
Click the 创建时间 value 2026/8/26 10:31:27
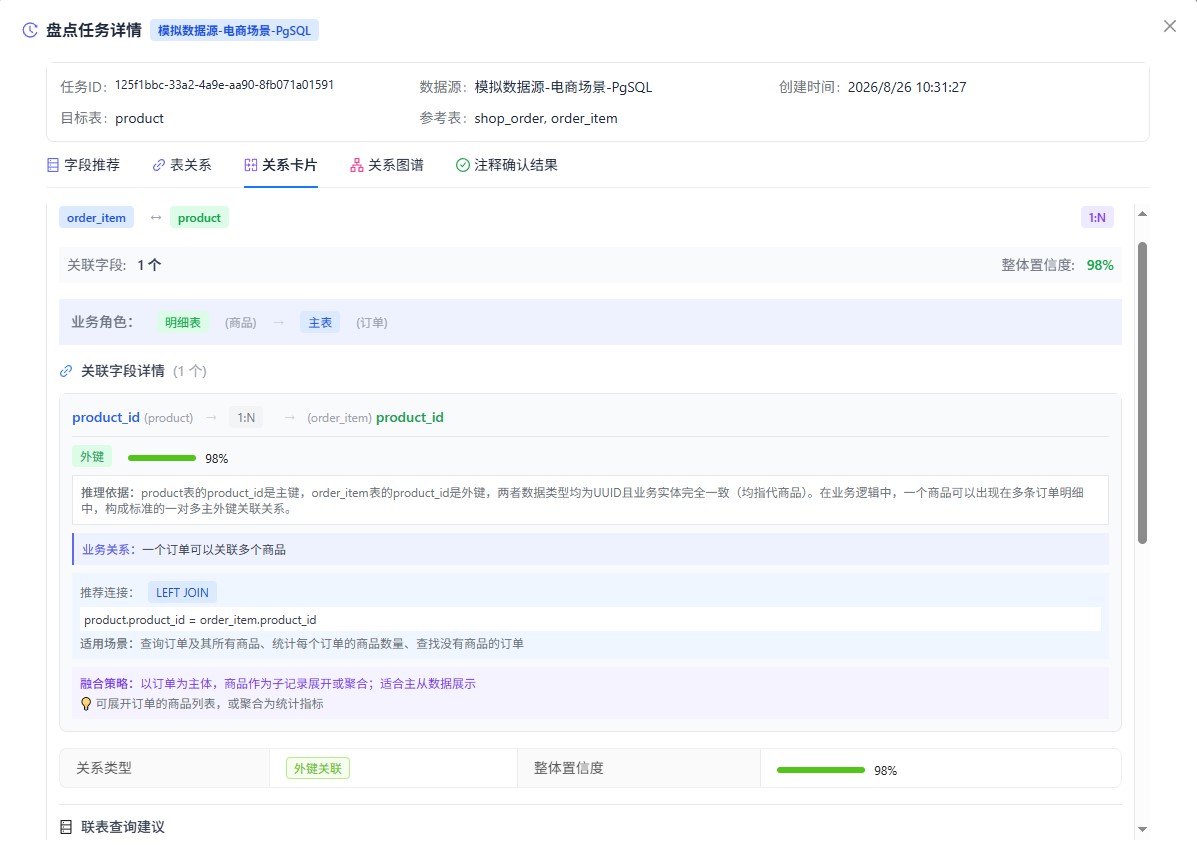click(907, 87)
